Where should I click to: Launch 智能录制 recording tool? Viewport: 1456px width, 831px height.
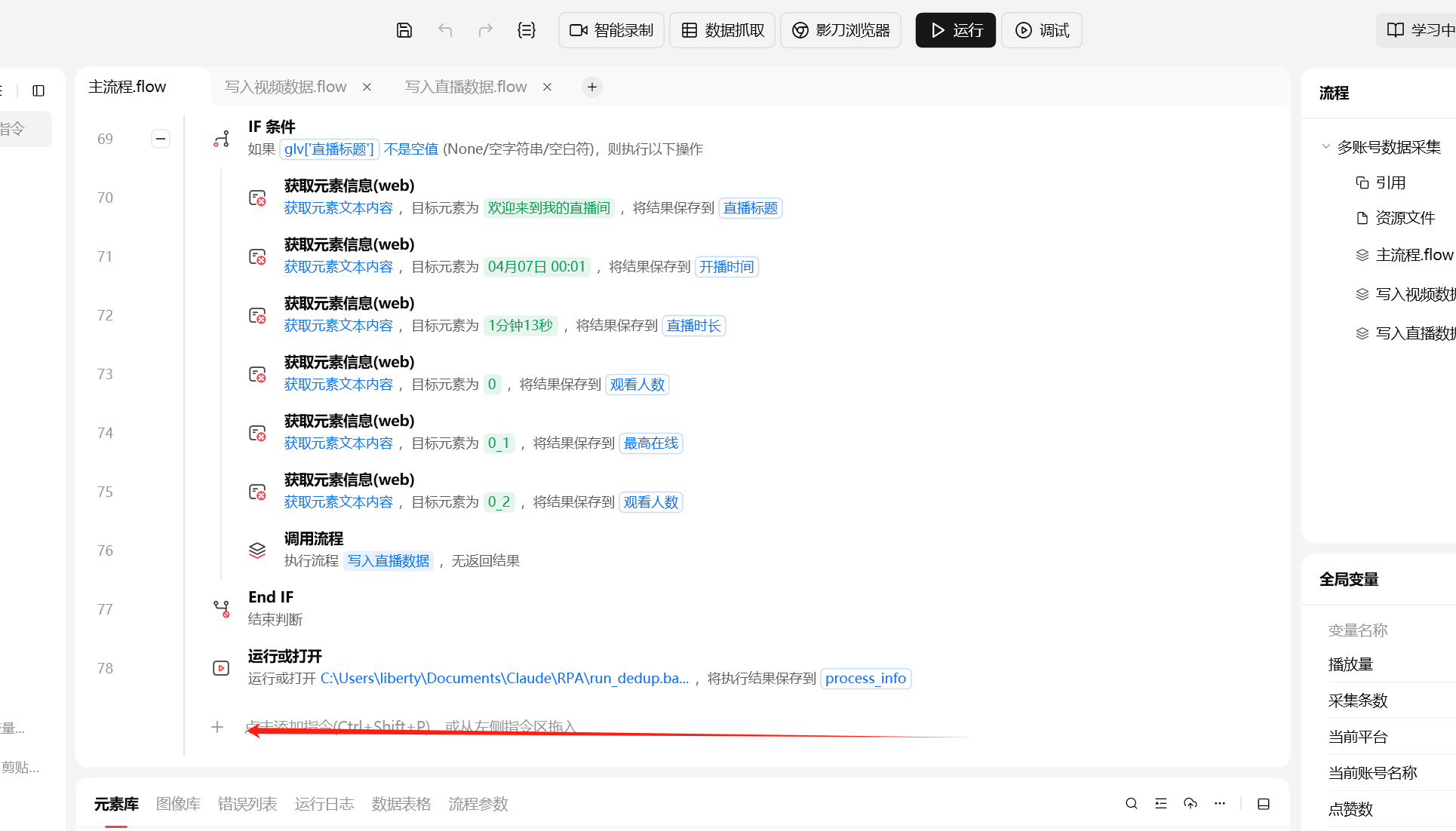pyautogui.click(x=611, y=30)
